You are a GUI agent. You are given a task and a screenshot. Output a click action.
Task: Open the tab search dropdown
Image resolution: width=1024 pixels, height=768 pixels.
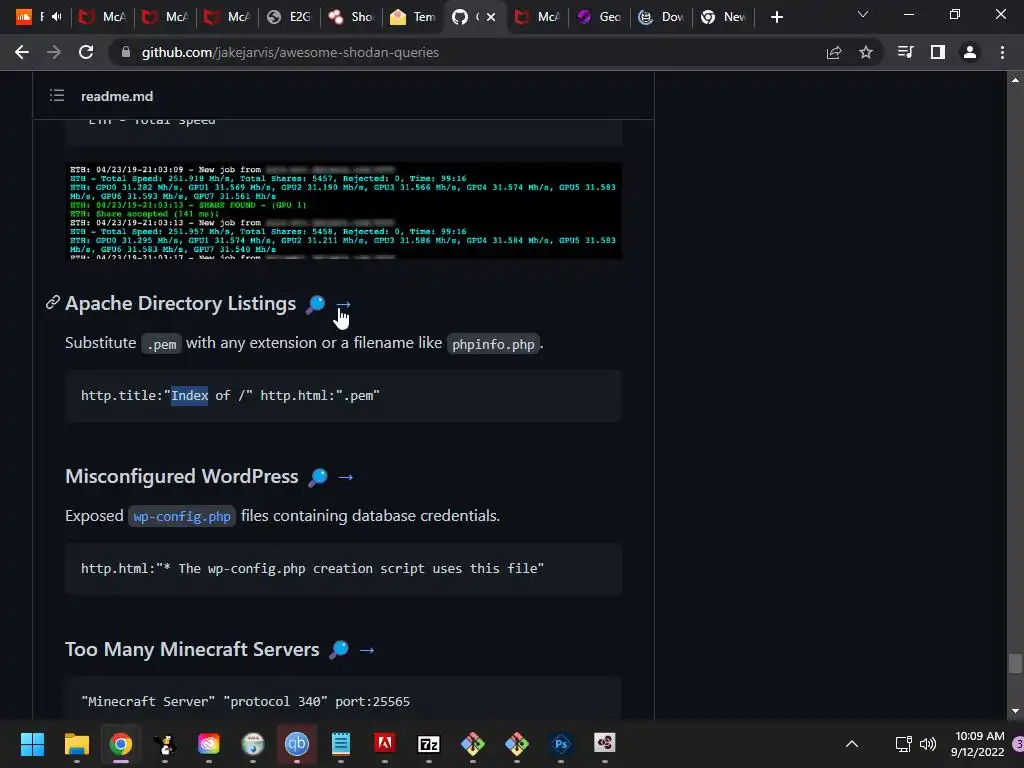click(x=863, y=14)
